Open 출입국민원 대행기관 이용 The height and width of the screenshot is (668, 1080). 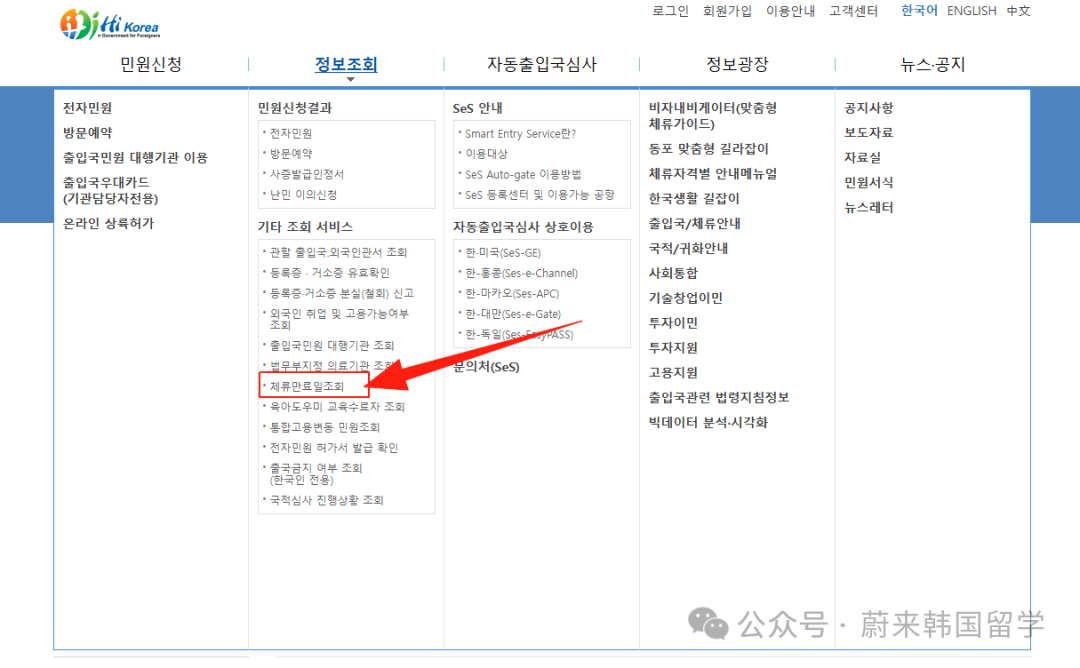(135, 158)
